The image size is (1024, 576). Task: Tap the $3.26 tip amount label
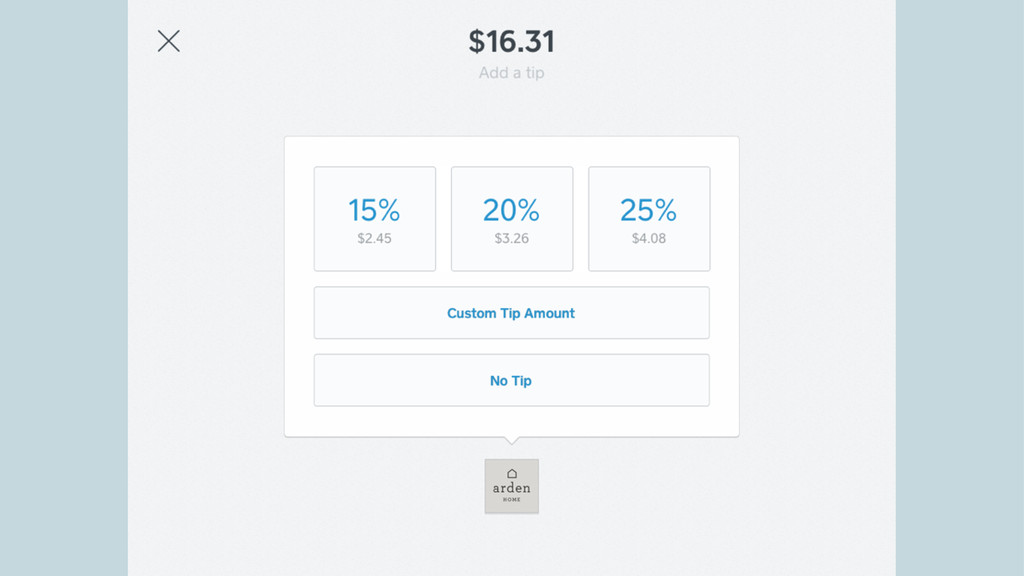tap(511, 238)
